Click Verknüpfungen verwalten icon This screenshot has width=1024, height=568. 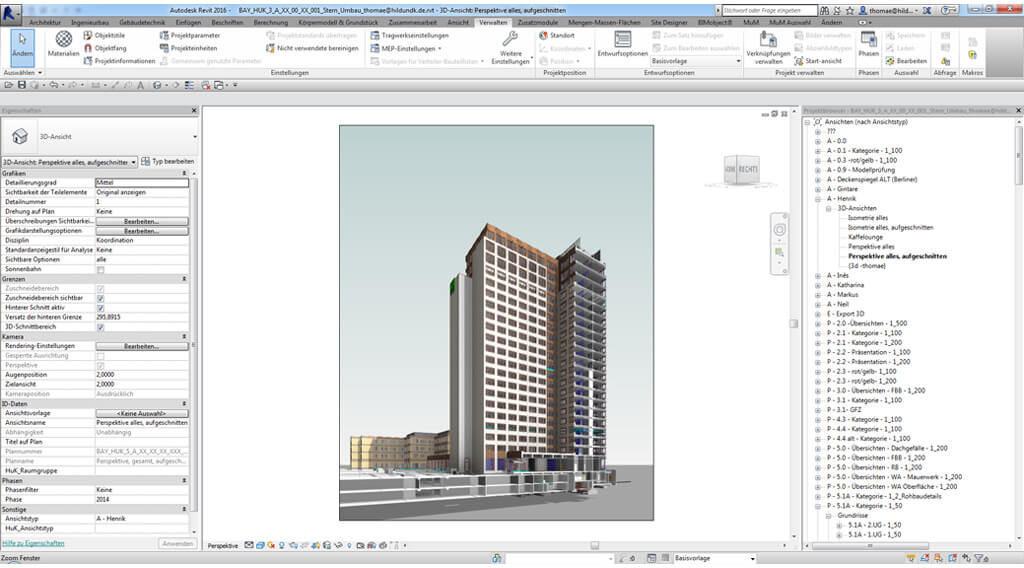pos(768,45)
